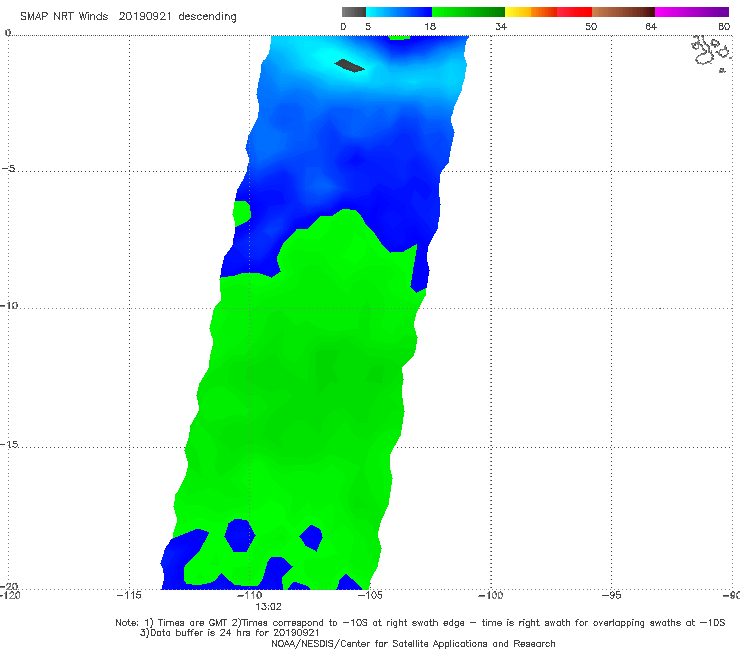Click the note line beginning "Note: 1) Times are GMT"
740x650 pixels.
pyautogui.click(x=420, y=623)
